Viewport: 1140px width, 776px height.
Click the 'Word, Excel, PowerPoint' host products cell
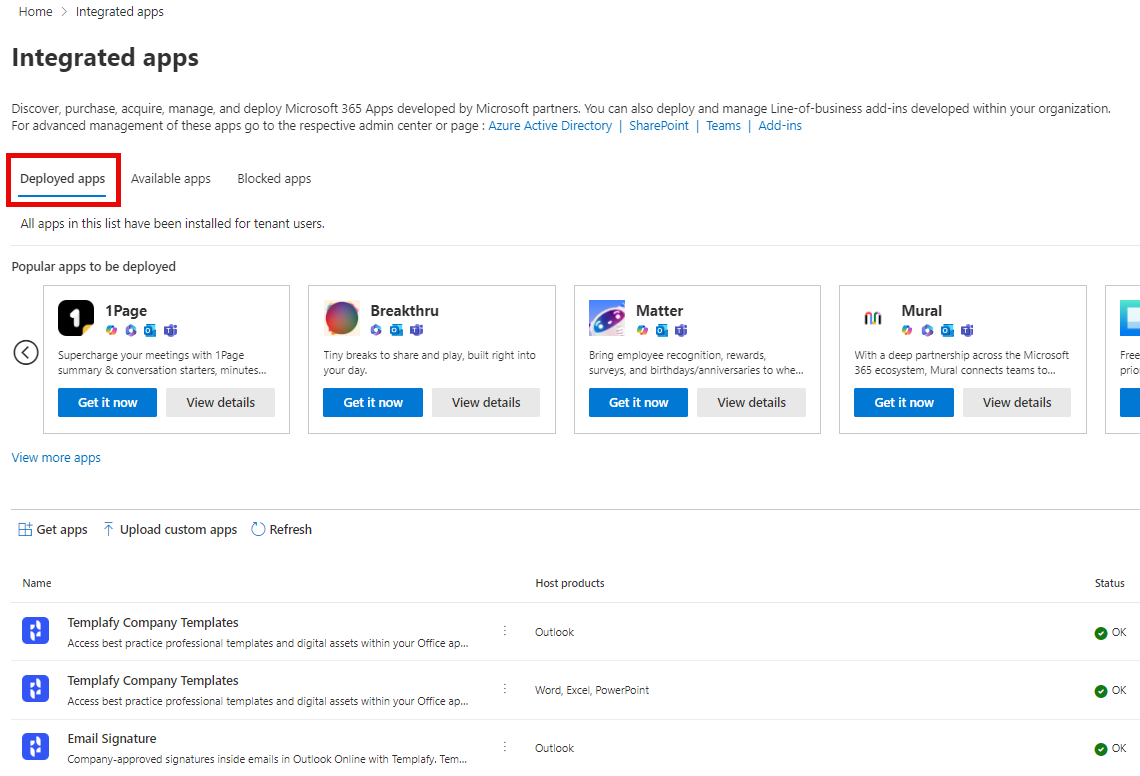tap(592, 691)
